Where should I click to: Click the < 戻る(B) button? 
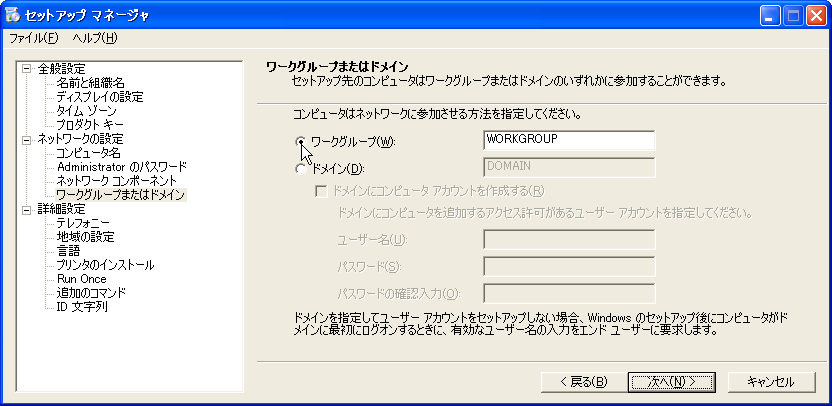[x=582, y=382]
